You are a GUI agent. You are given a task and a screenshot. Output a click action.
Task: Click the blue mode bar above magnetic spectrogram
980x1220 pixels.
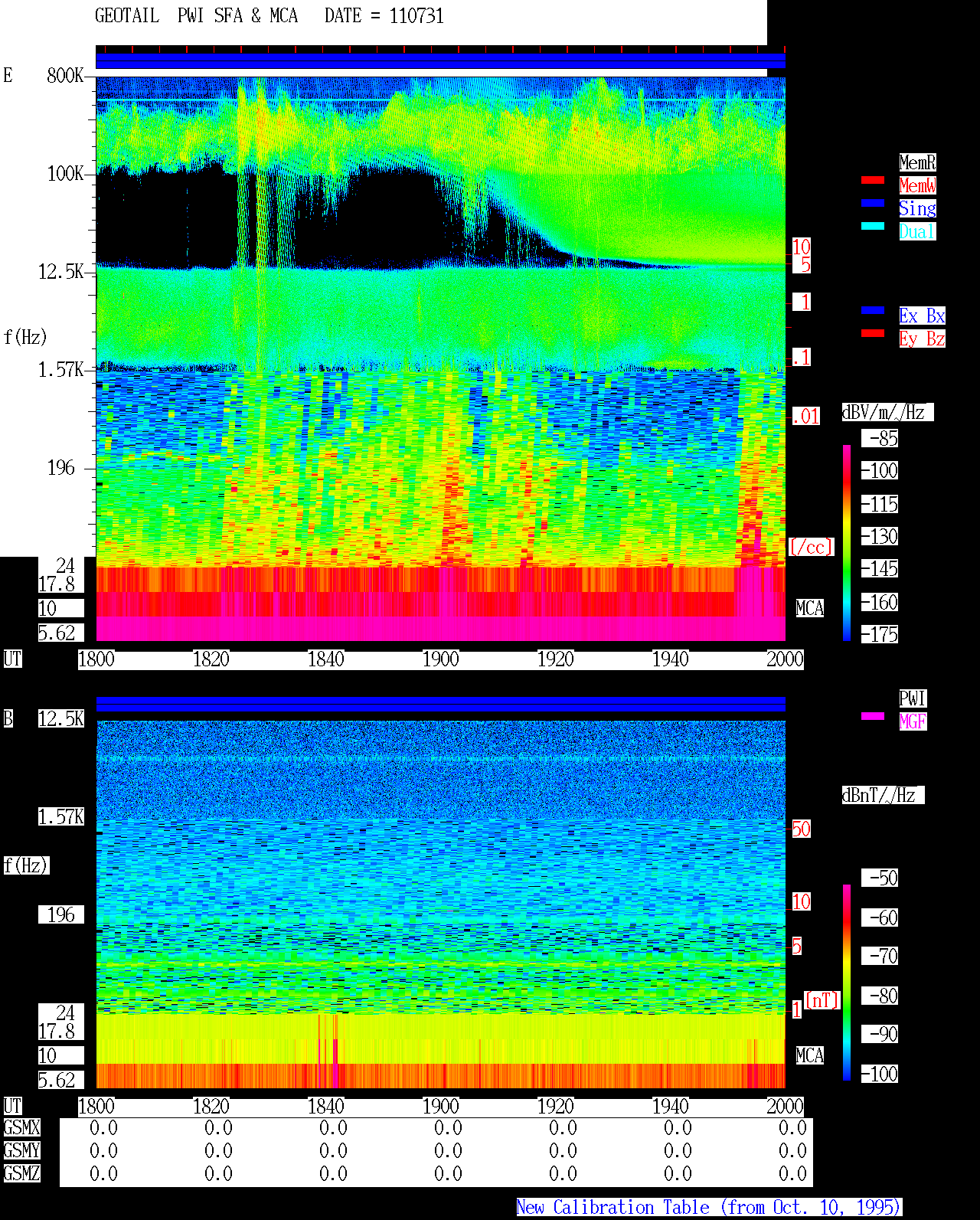[x=440, y=704]
